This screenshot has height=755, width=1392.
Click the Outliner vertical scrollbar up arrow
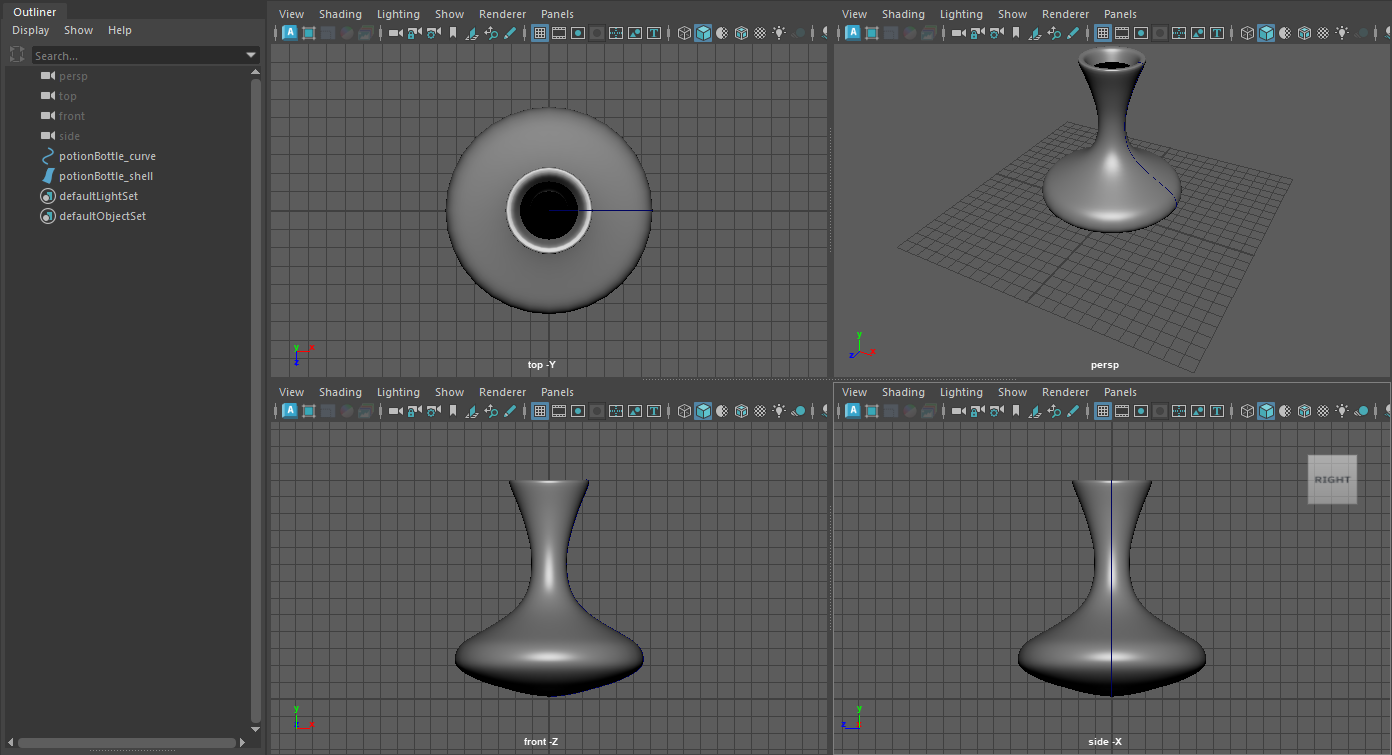(255, 72)
